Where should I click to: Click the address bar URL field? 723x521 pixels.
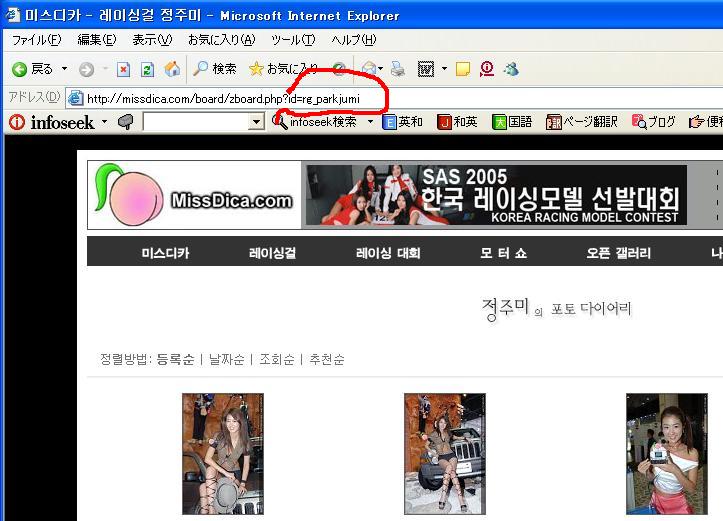point(230,98)
